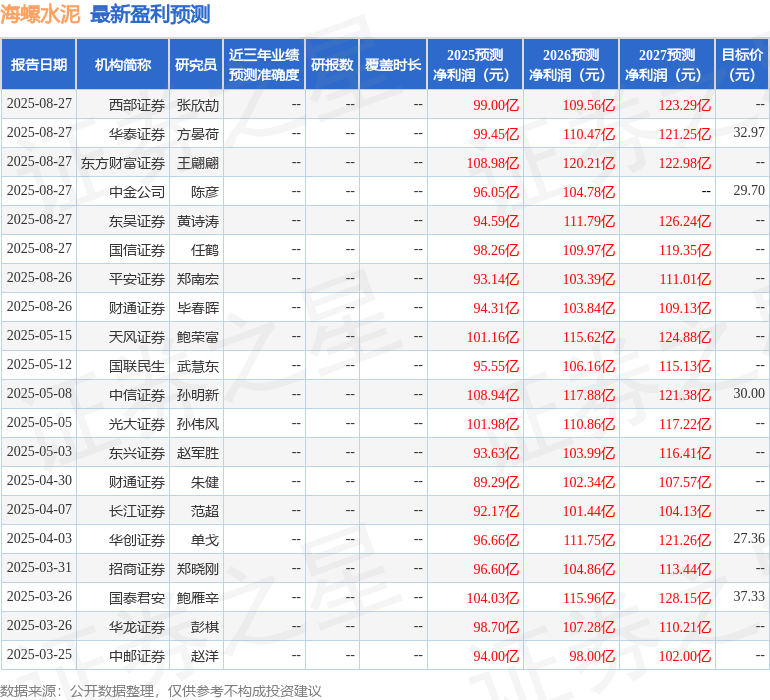The width and height of the screenshot is (770, 700).
Task: Select the 机构简称 column header
Action: 123,65
